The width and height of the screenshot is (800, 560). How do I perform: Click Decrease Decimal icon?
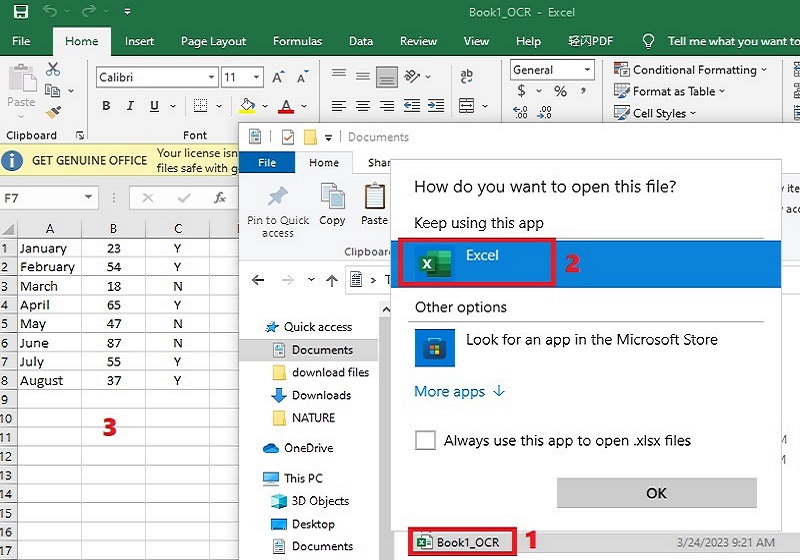[x=545, y=112]
